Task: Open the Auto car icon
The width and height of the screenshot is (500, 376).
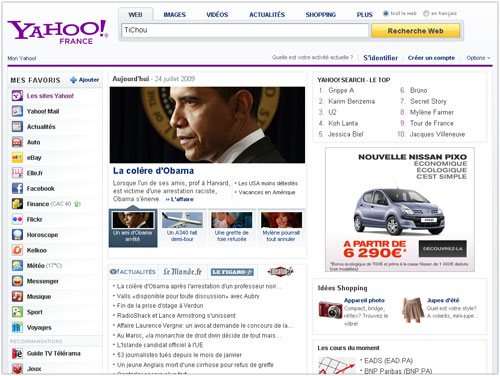Action: (x=17, y=142)
